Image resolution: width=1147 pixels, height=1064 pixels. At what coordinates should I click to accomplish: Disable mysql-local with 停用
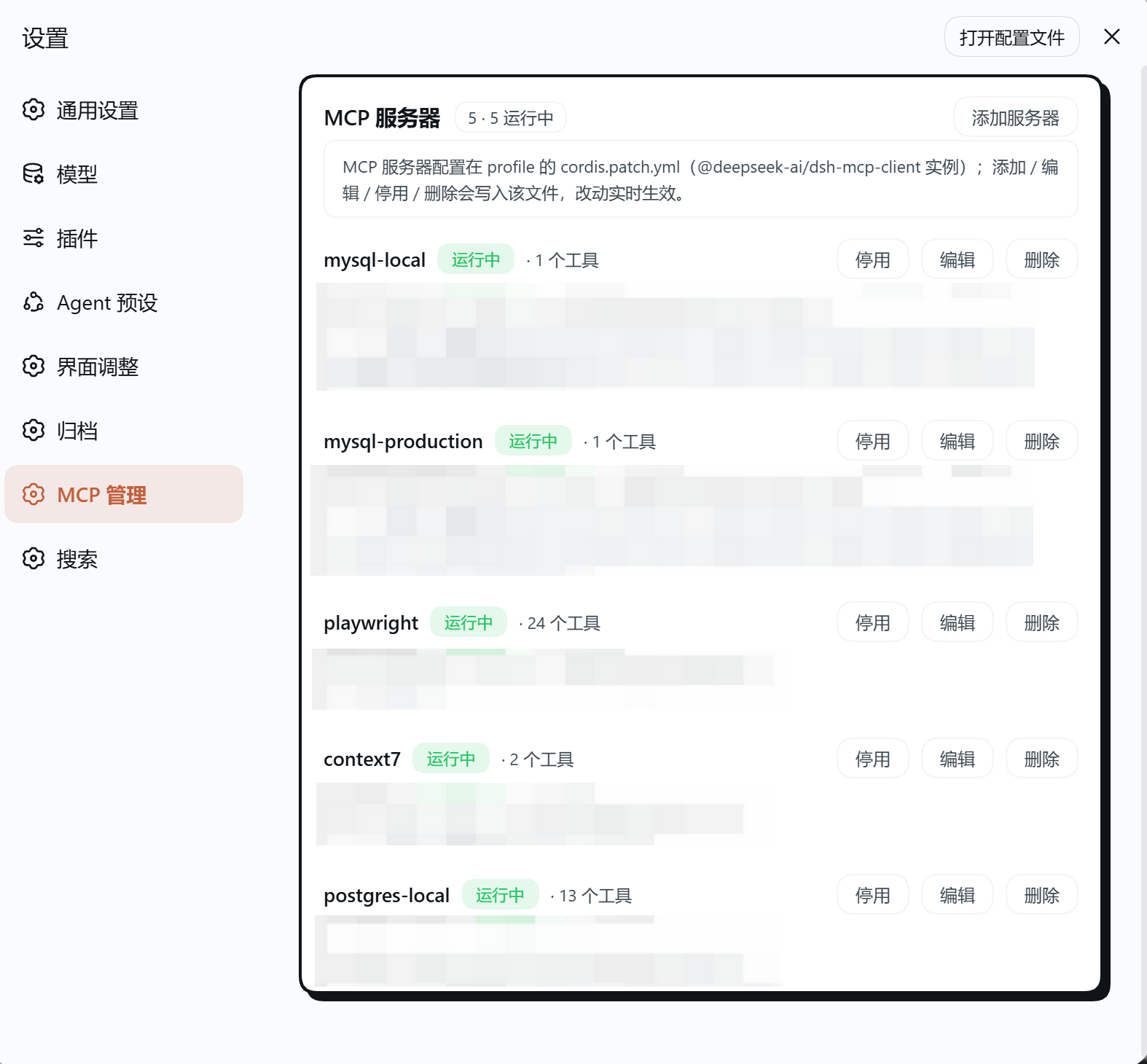point(873,259)
